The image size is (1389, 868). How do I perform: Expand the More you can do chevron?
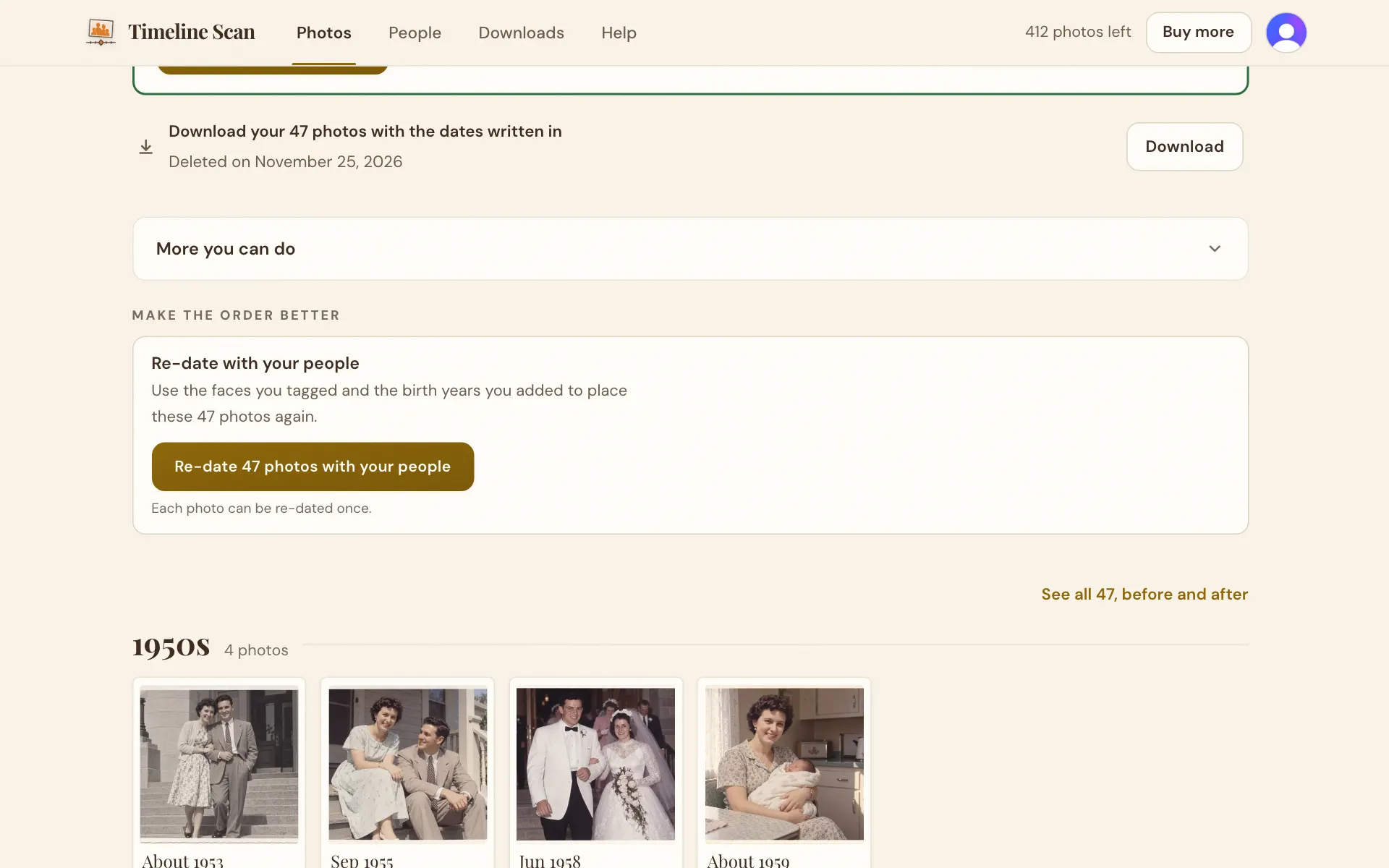tap(1215, 249)
